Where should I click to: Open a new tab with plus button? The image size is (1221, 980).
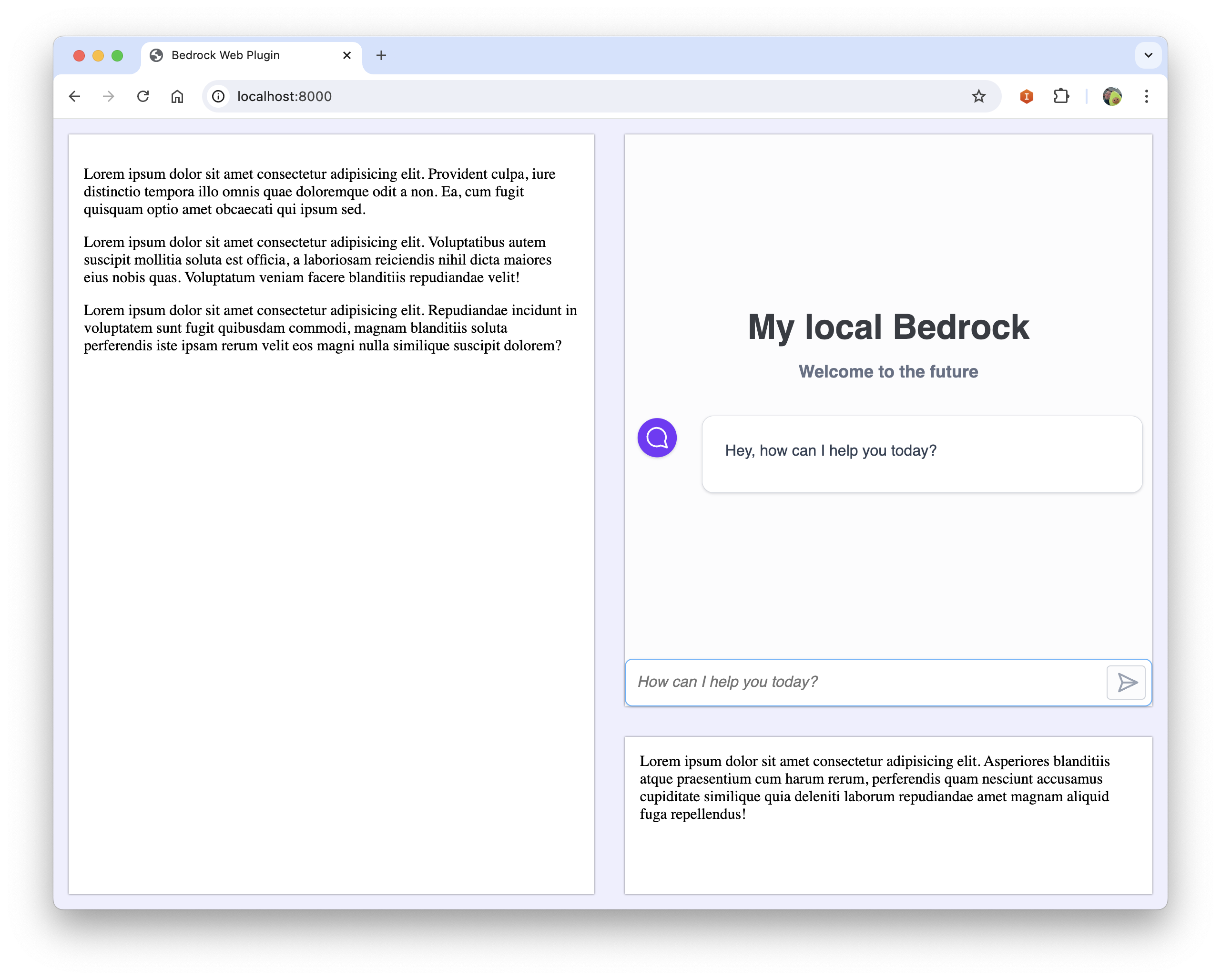(x=381, y=55)
